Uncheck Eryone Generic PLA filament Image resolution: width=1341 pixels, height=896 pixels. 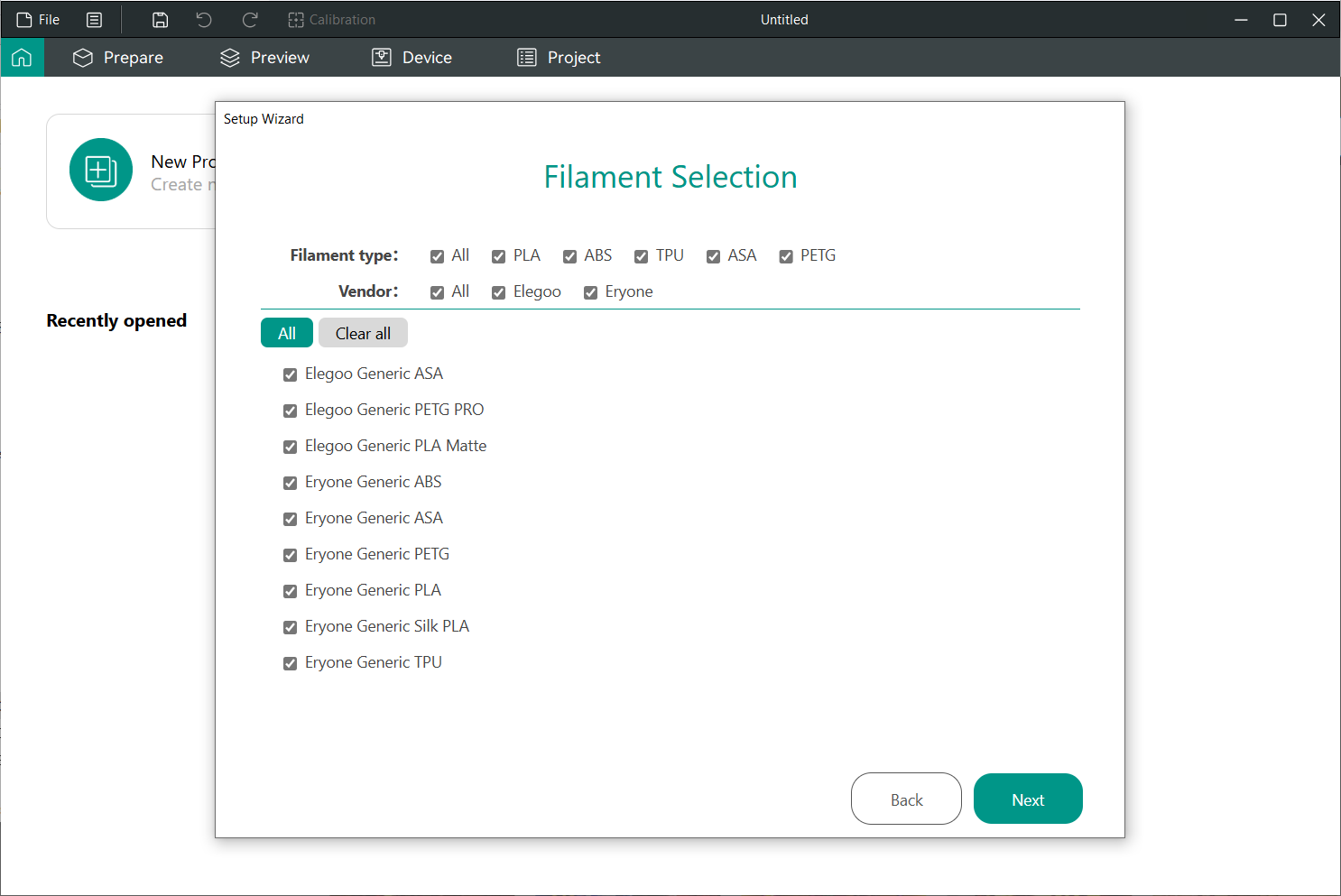tap(290, 591)
